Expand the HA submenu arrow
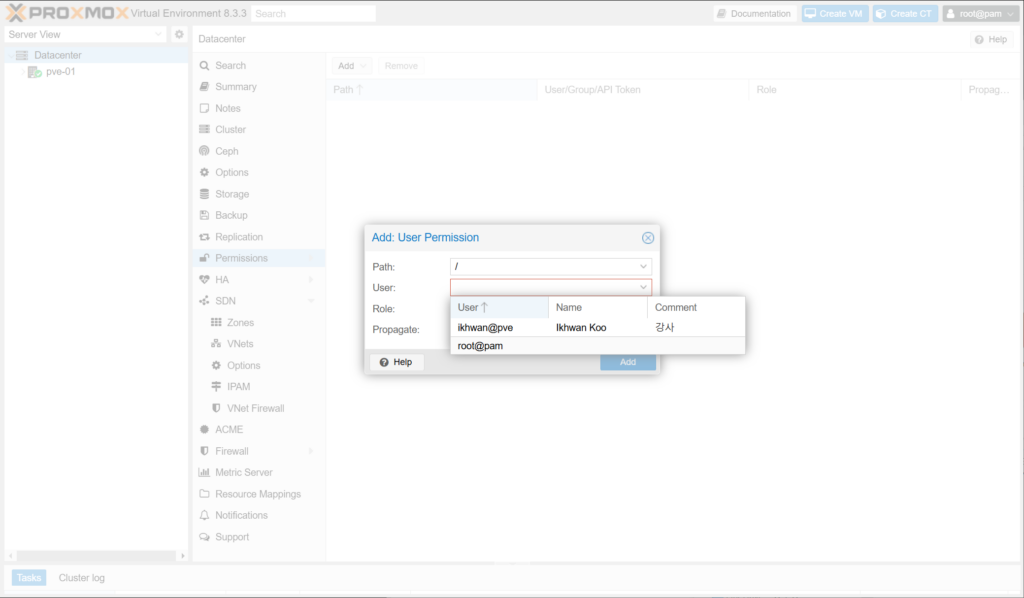The image size is (1024, 598). click(x=311, y=280)
